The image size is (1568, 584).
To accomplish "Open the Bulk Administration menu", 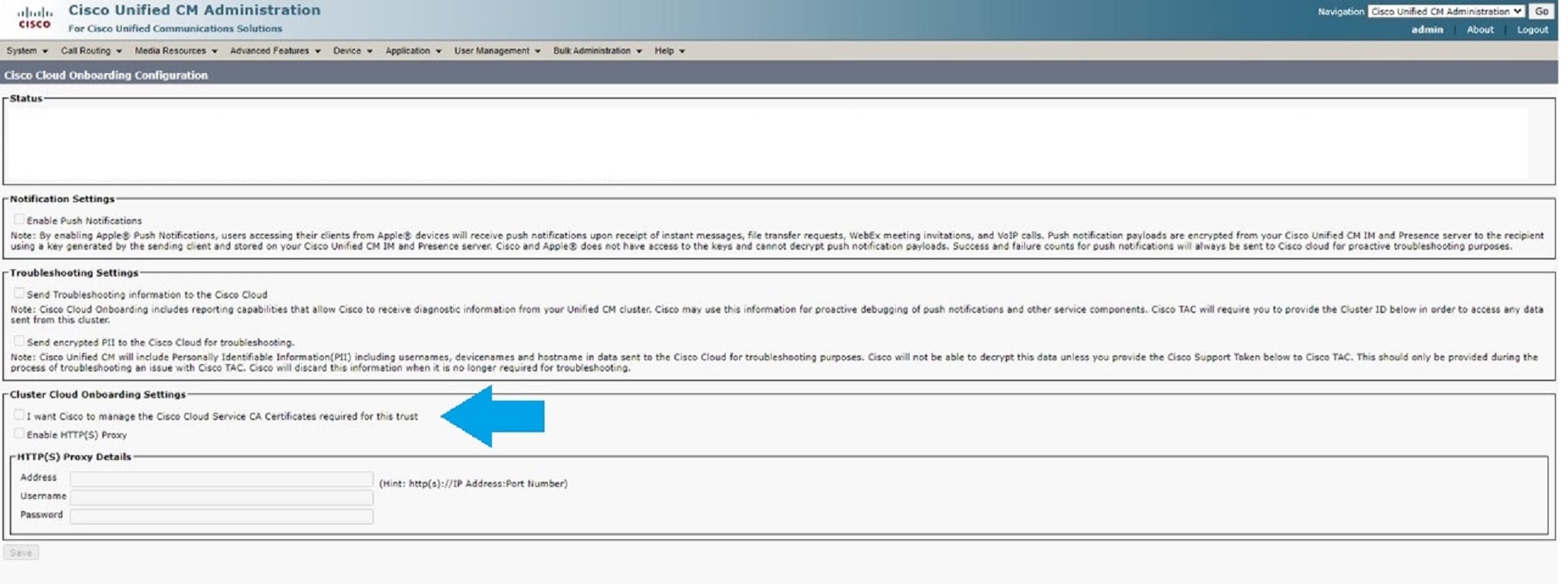I will click(x=597, y=50).
